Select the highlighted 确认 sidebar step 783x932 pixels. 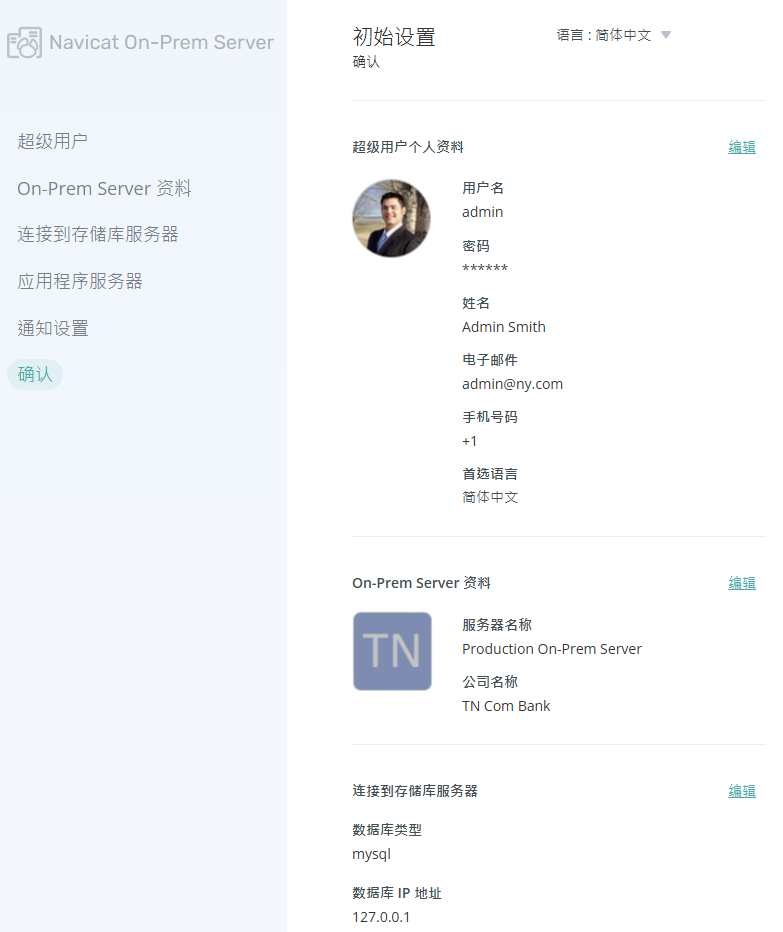[x=35, y=374]
